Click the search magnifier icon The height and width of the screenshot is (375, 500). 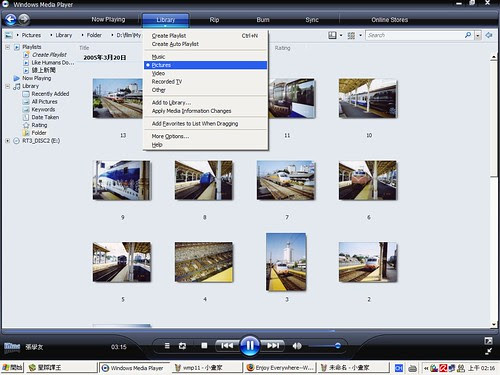(x=468, y=35)
